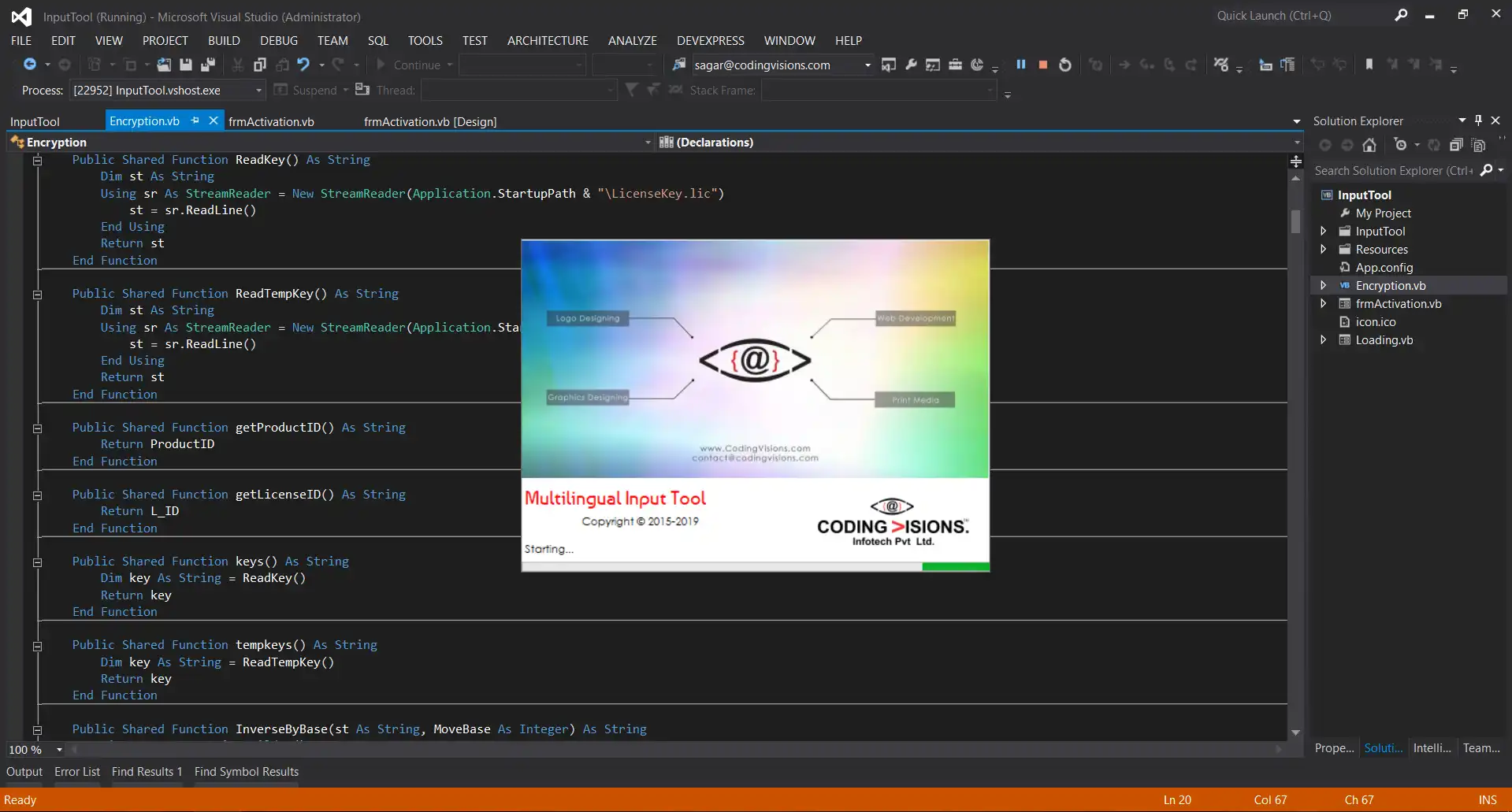This screenshot has width=1512, height=812.
Task: Pin the Solution Explorer panel
Action: tap(1478, 121)
